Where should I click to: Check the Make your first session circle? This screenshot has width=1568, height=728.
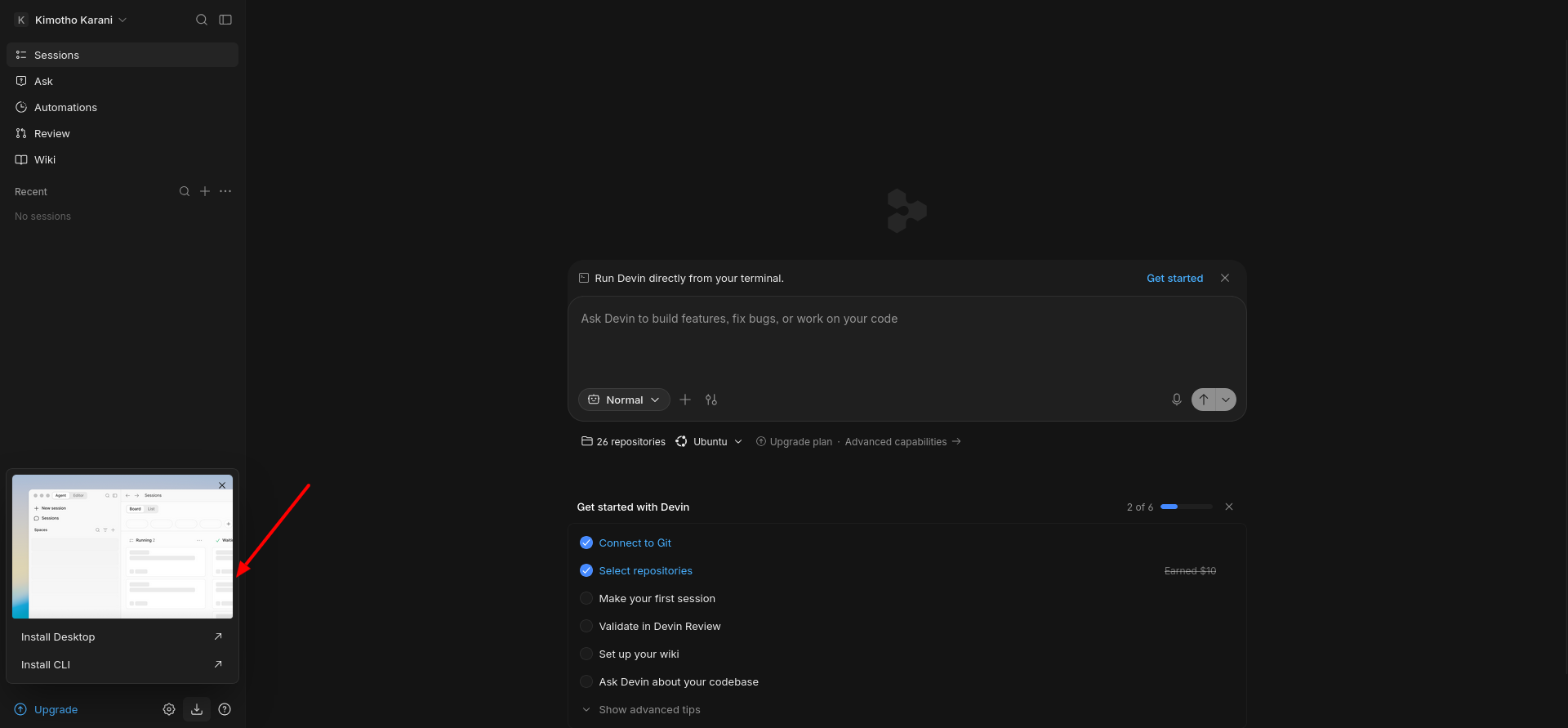(x=586, y=598)
